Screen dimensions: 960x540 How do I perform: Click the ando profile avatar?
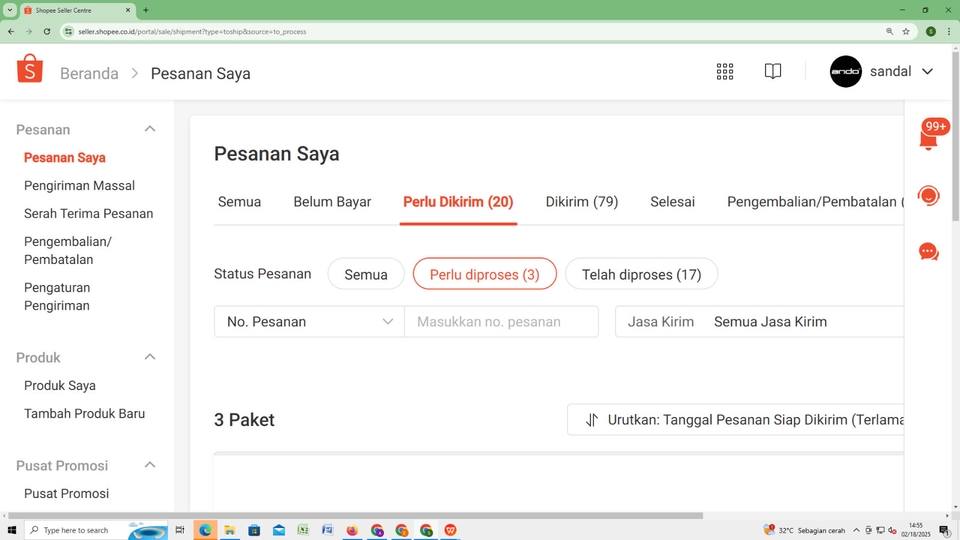(846, 72)
